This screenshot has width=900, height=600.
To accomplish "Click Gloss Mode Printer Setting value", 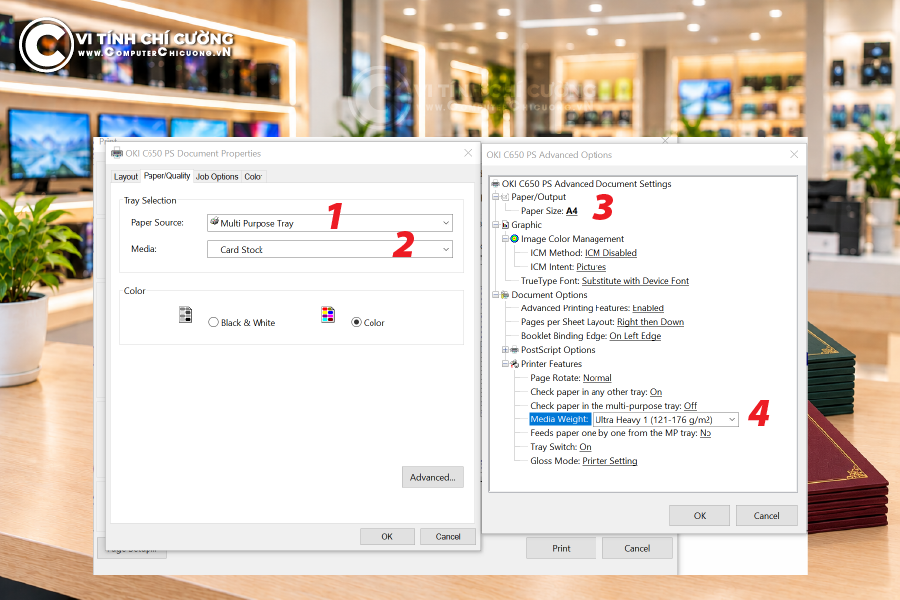I will coord(610,461).
